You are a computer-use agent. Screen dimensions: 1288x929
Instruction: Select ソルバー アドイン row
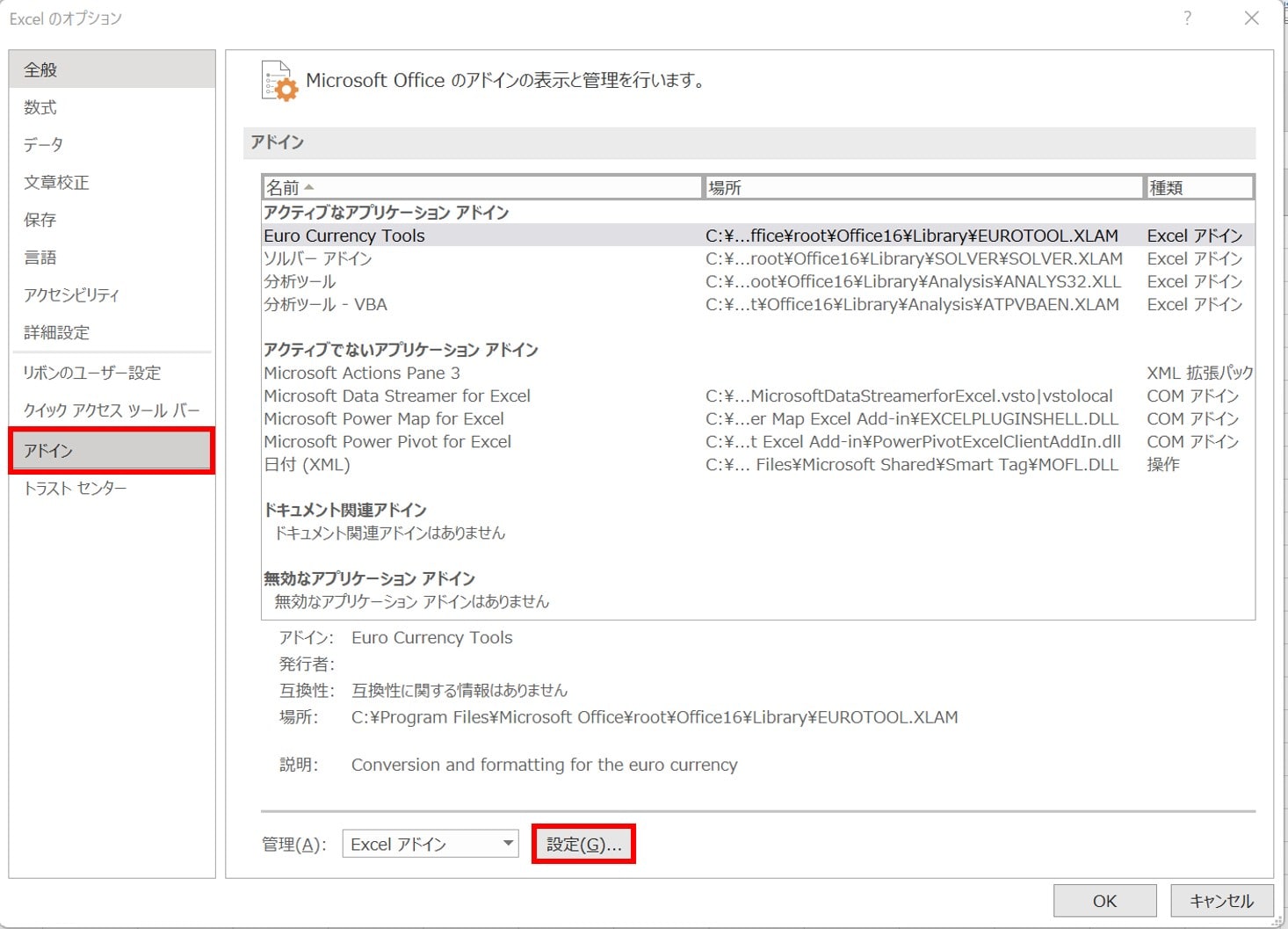pos(758,258)
